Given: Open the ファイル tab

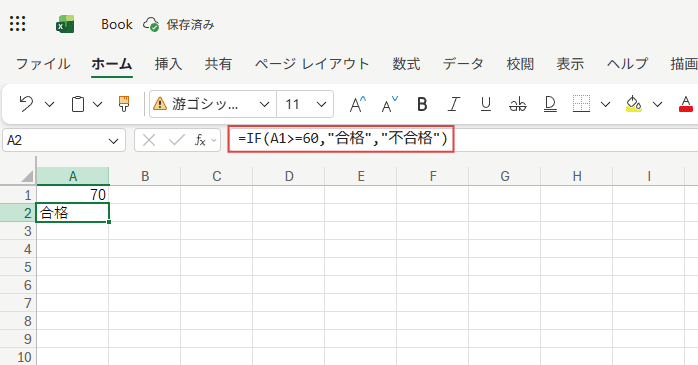Looking at the screenshot, I should click(x=43, y=64).
